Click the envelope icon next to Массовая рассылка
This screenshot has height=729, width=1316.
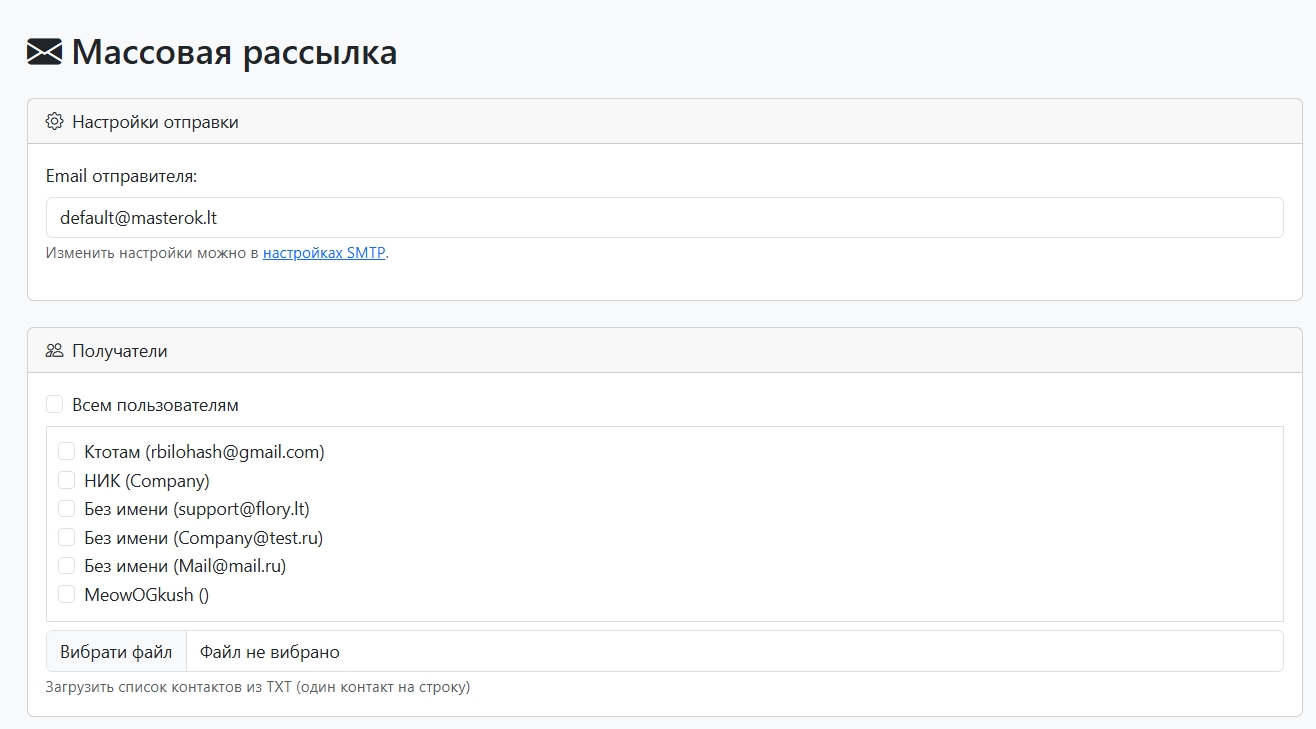tap(44, 52)
